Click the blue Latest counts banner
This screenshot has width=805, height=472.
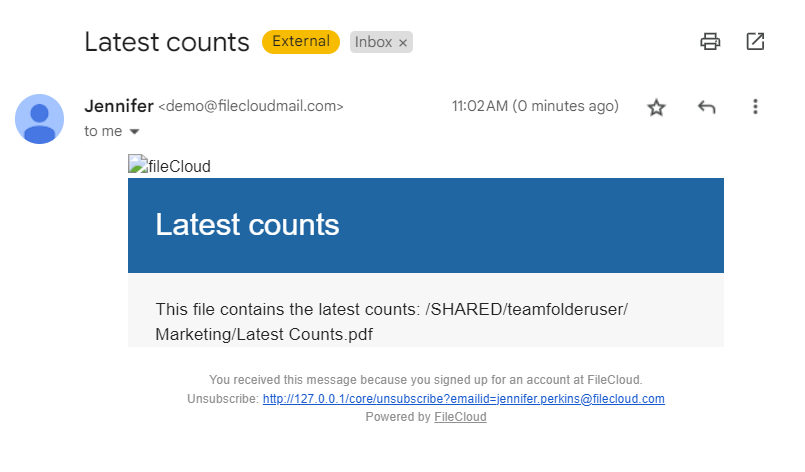tap(425, 225)
